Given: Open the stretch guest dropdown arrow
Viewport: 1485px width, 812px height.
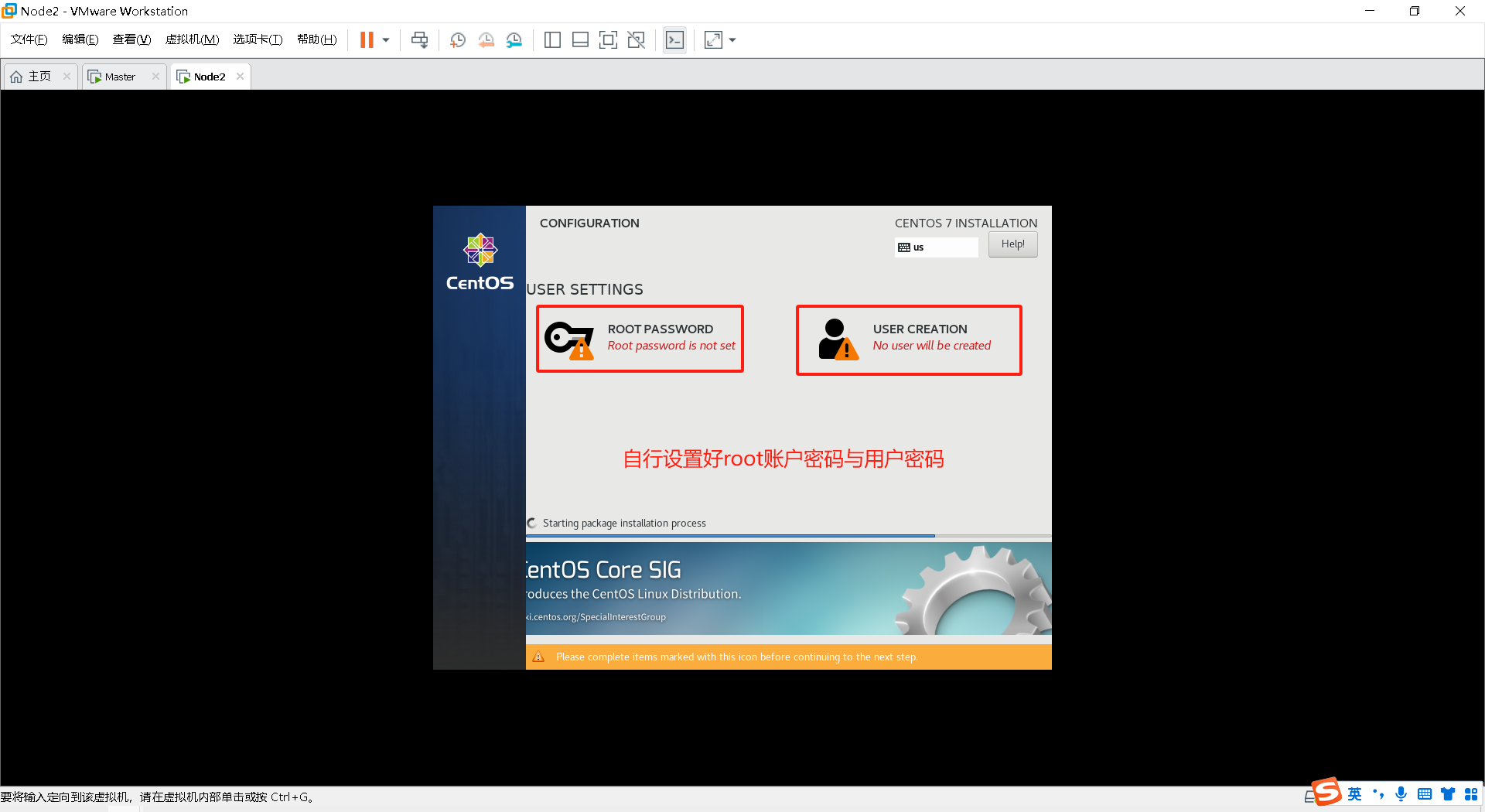Looking at the screenshot, I should (732, 40).
